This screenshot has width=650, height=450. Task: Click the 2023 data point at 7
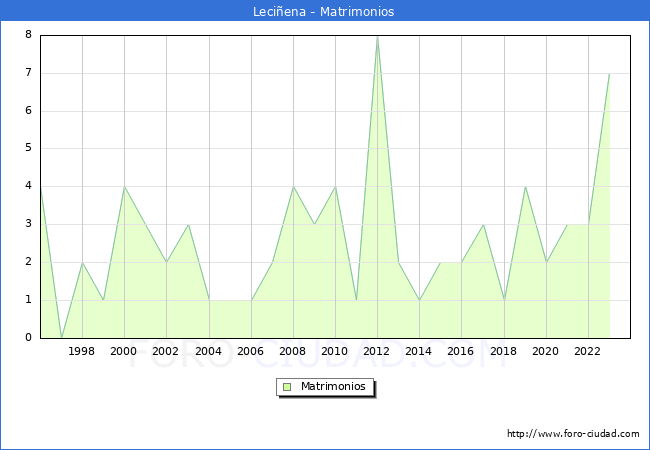point(609,74)
